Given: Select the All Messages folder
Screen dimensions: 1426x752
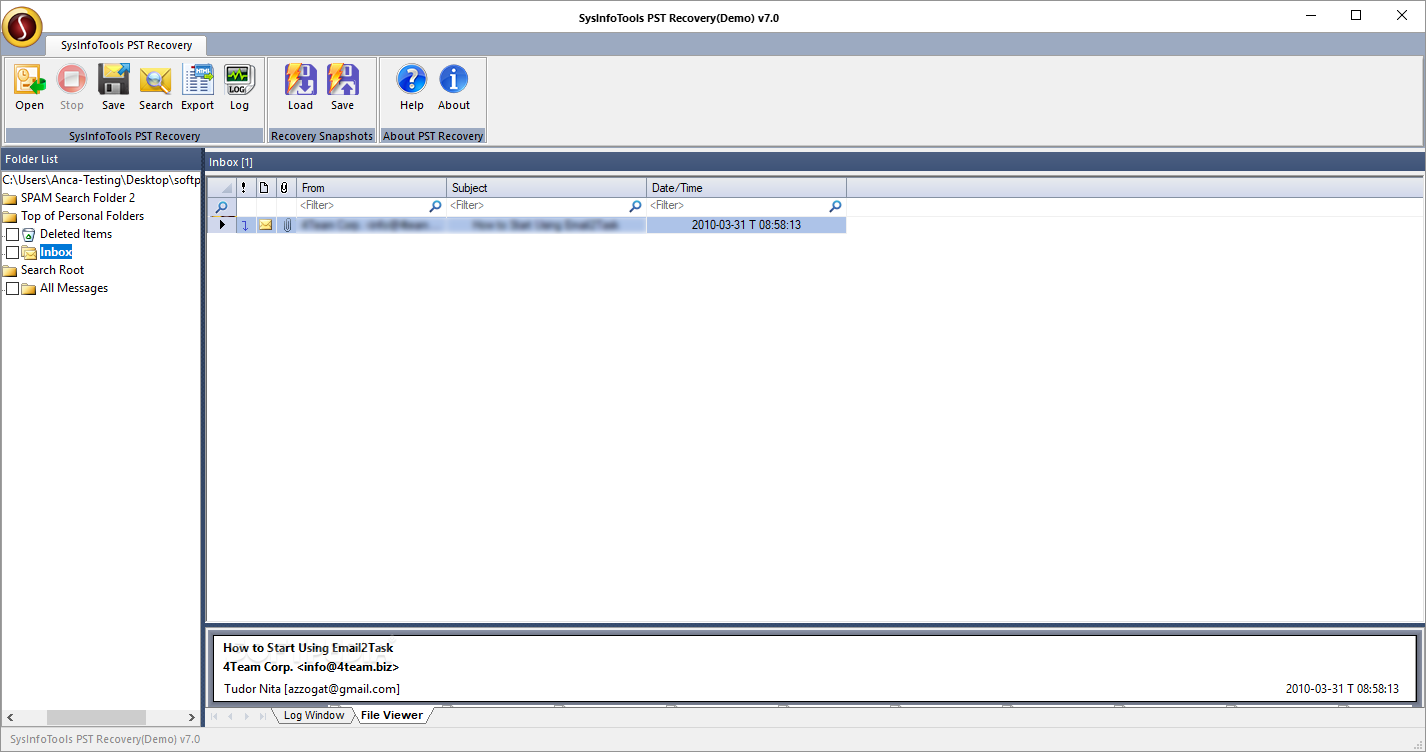Looking at the screenshot, I should (x=74, y=288).
